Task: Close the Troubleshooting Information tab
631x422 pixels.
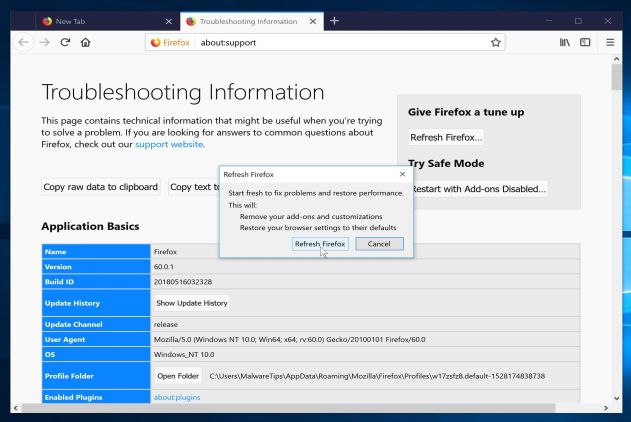Action: pyautogui.click(x=313, y=21)
